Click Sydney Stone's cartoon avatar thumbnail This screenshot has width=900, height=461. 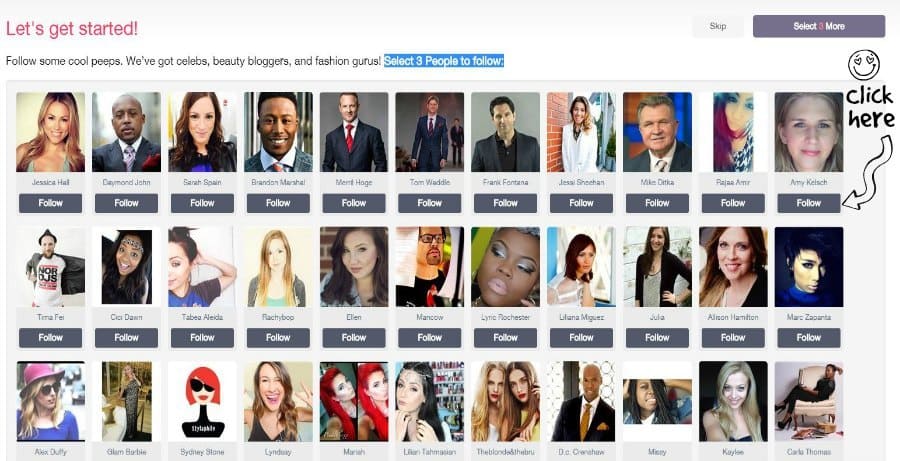coord(202,401)
